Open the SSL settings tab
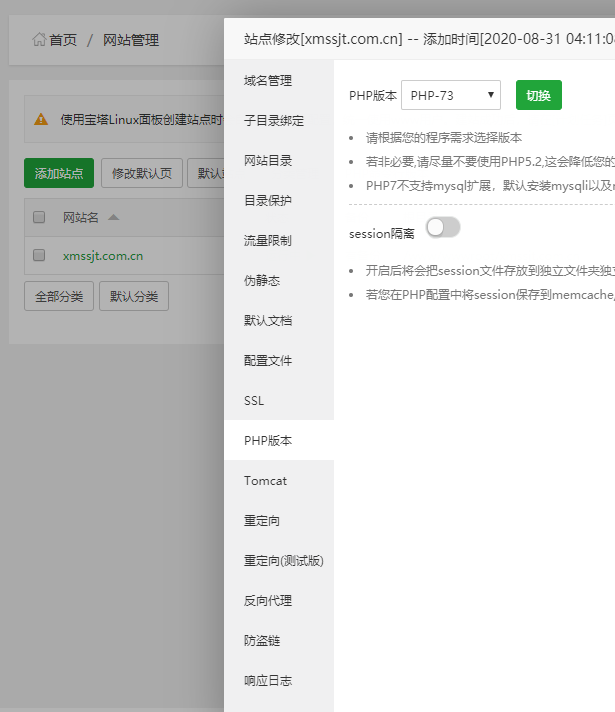Image resolution: width=615 pixels, height=712 pixels. pos(254,400)
